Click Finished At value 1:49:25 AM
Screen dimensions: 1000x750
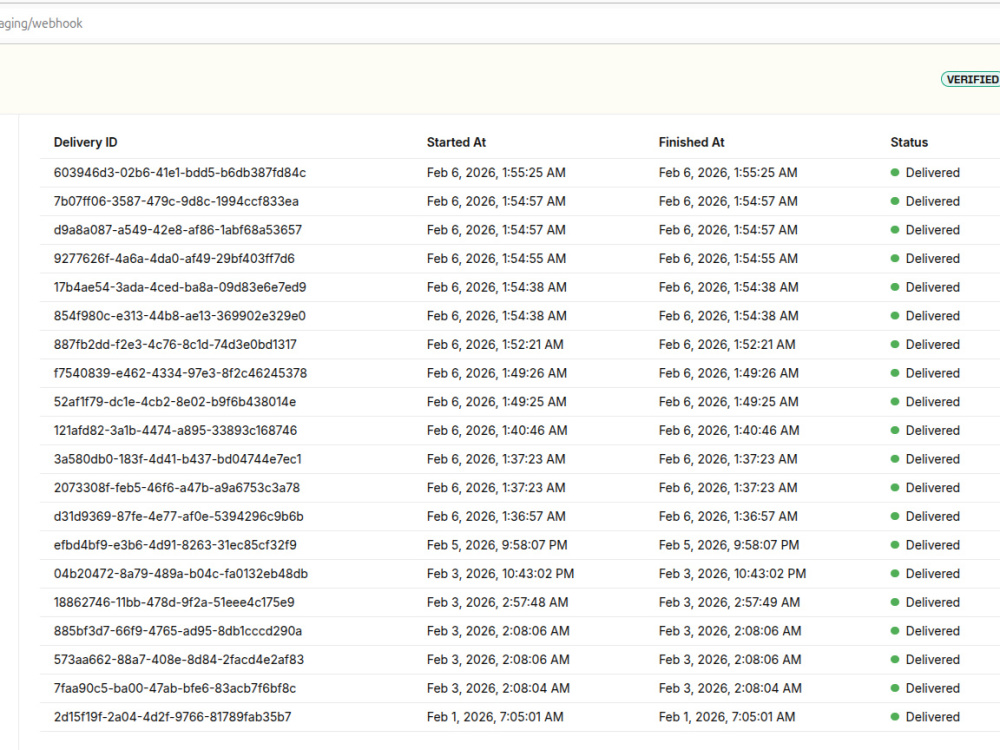(728, 402)
